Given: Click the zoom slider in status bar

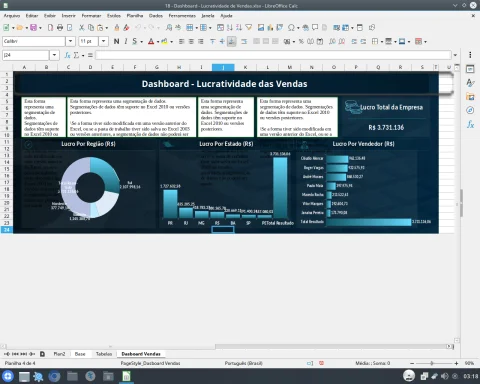Looking at the screenshot, I should point(434,363).
